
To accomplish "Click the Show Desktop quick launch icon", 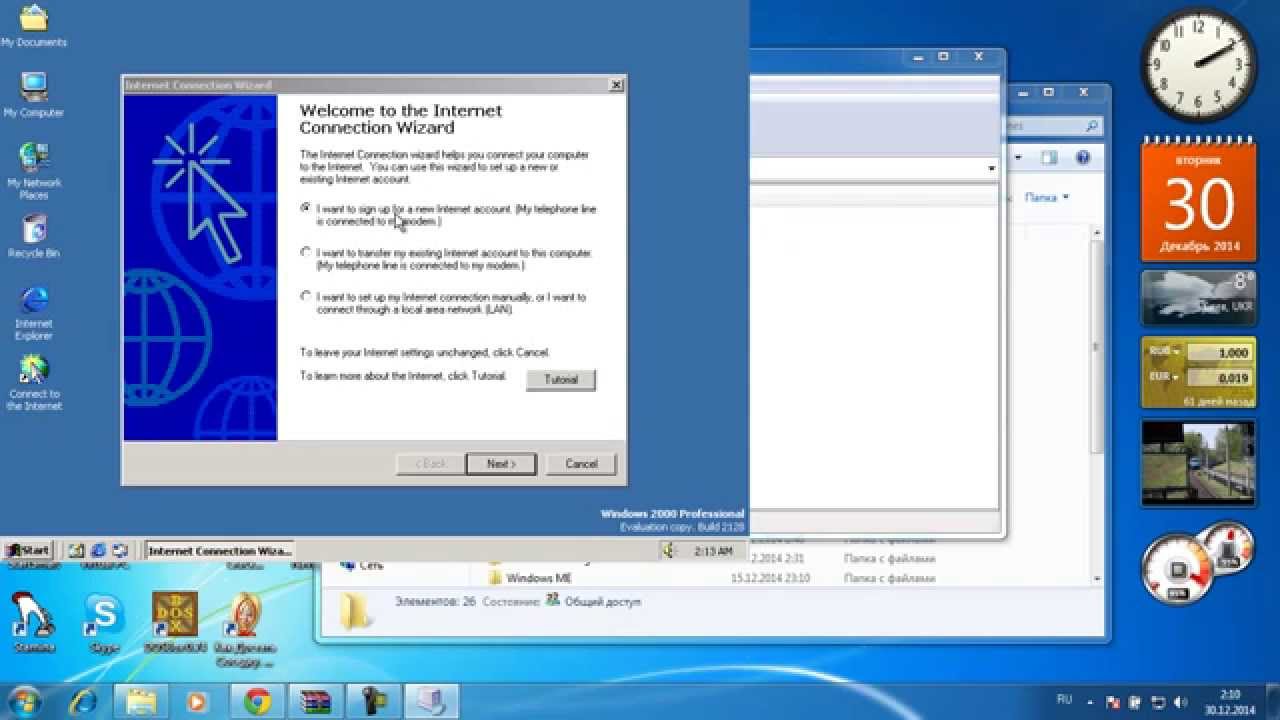I will (x=77, y=550).
